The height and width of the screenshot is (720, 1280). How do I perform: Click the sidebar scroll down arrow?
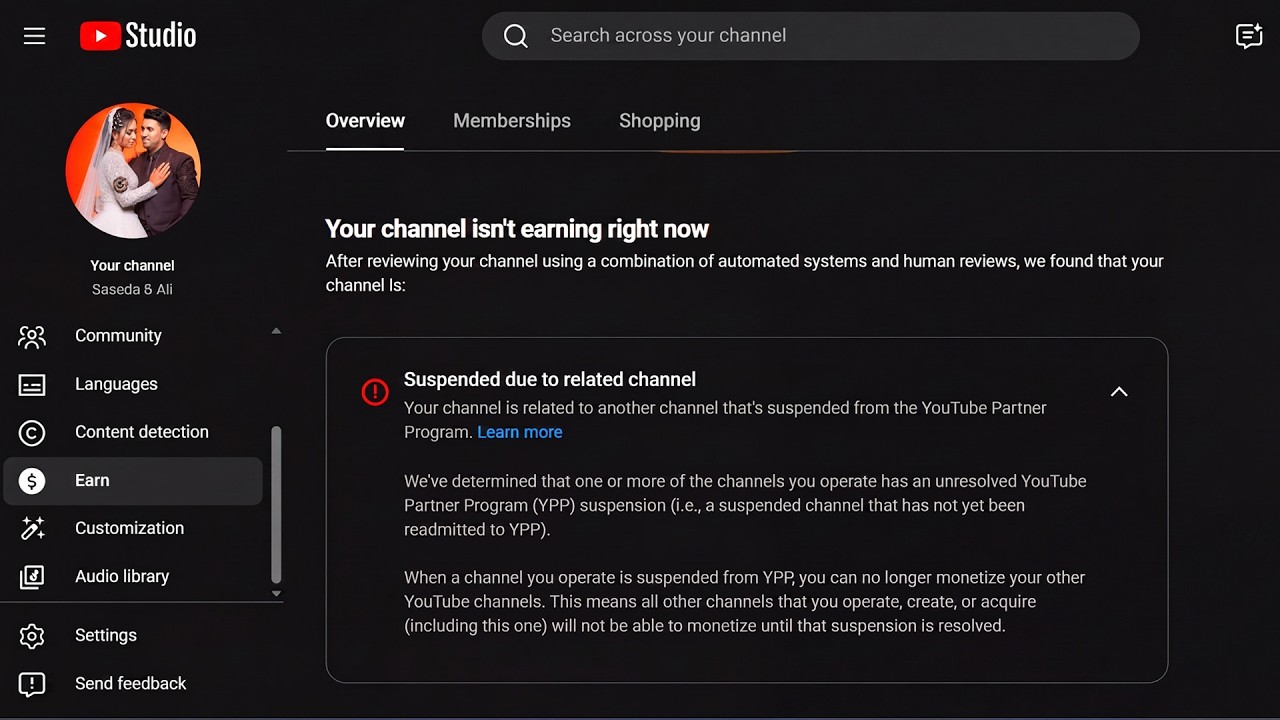click(277, 593)
